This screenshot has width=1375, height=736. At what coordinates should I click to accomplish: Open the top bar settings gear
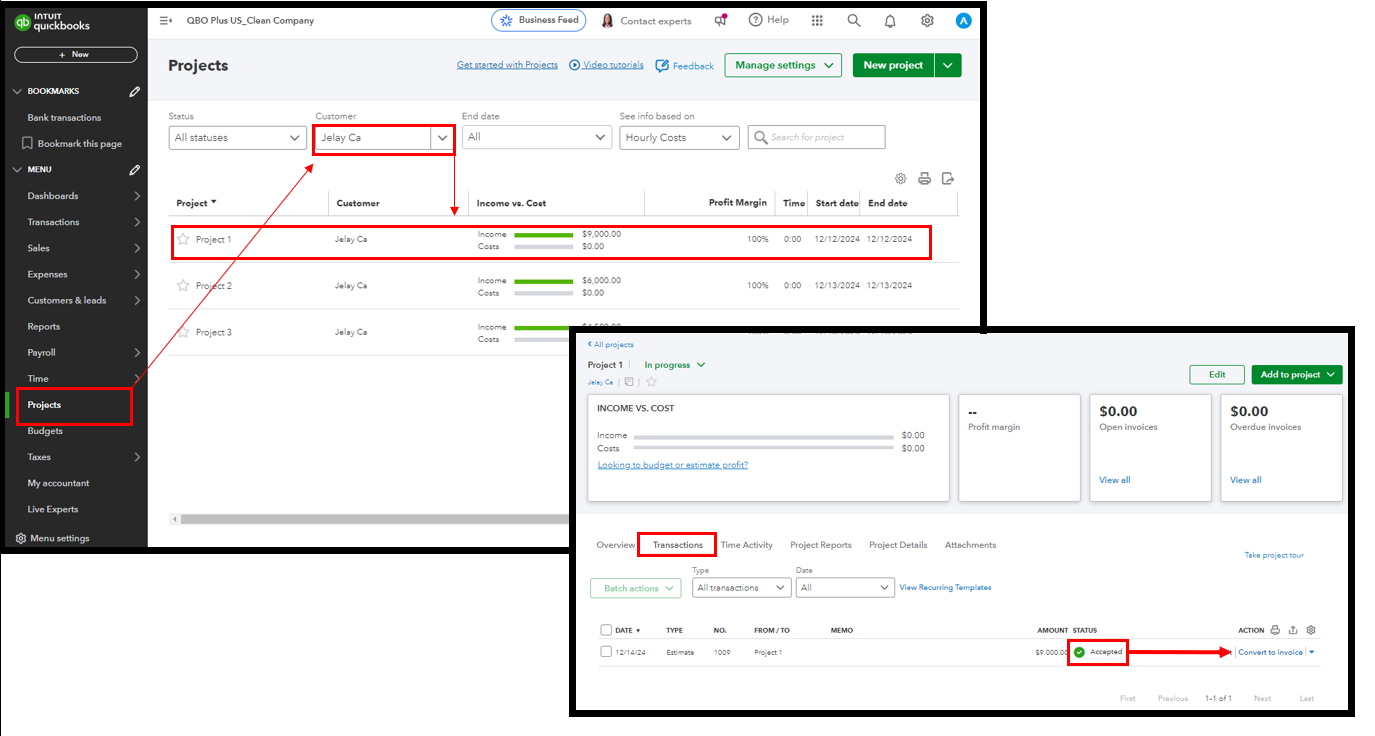coord(927,21)
